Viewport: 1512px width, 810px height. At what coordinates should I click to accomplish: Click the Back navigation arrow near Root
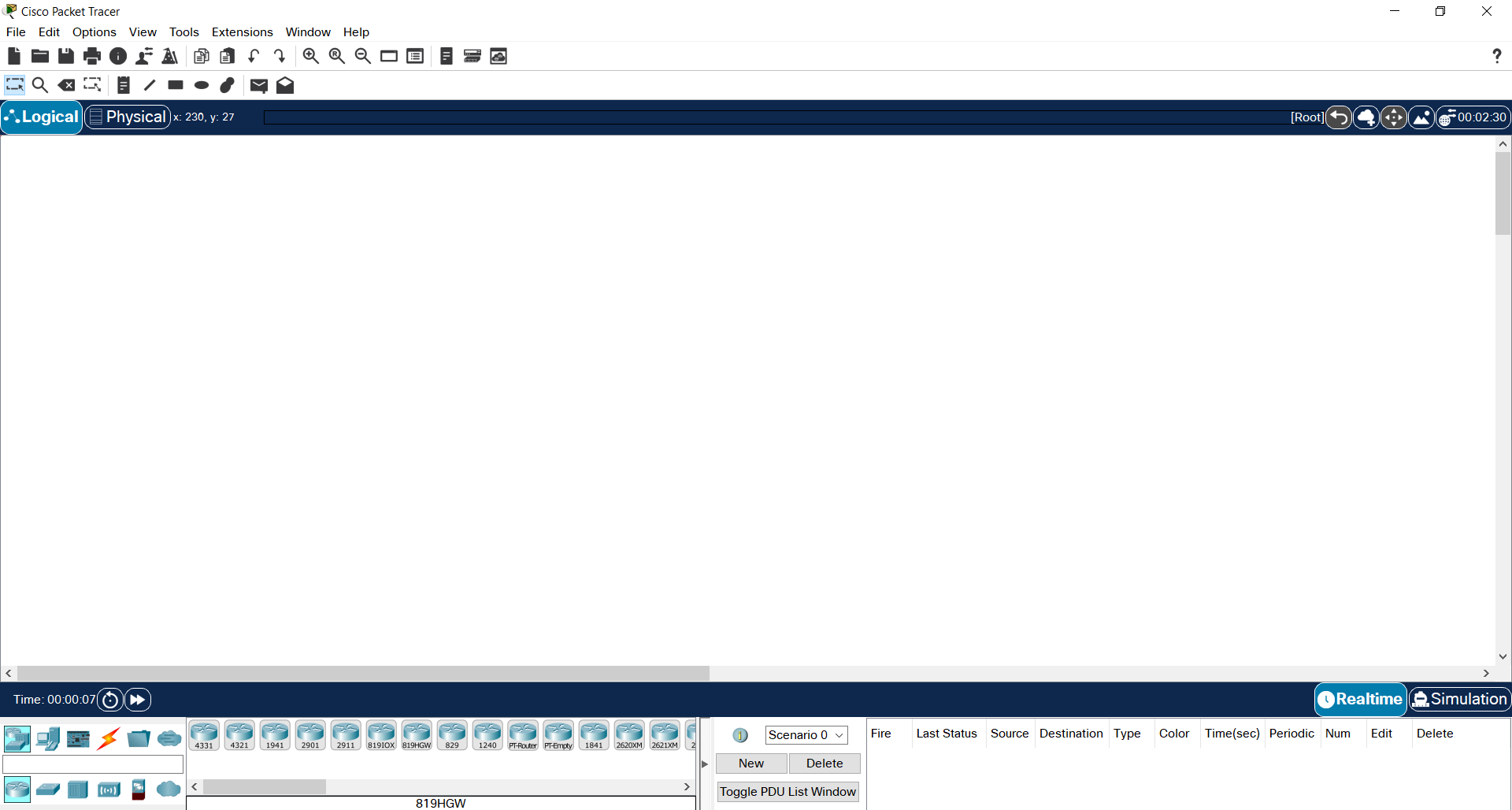click(1339, 117)
